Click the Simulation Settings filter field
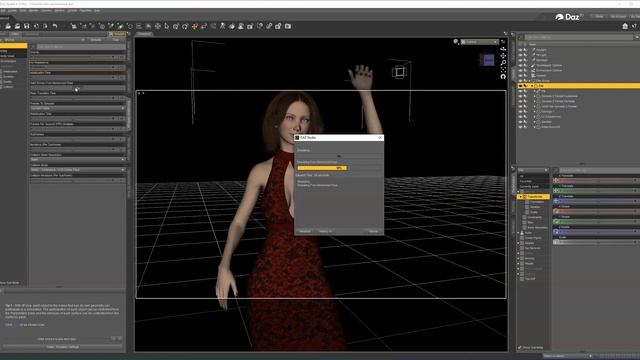Image resolution: width=640 pixels, height=360 pixels. tap(80, 47)
